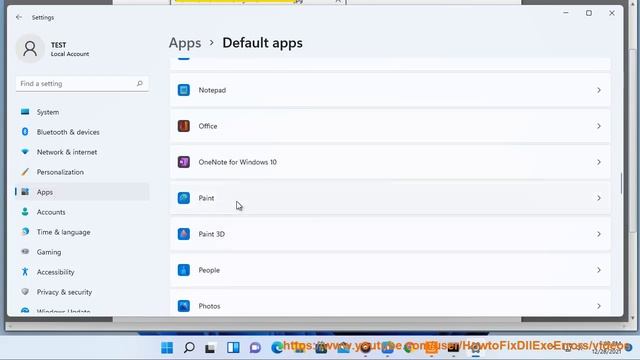The width and height of the screenshot is (640, 360).
Task: Go back to Apps via breadcrumb
Action: tap(185, 43)
